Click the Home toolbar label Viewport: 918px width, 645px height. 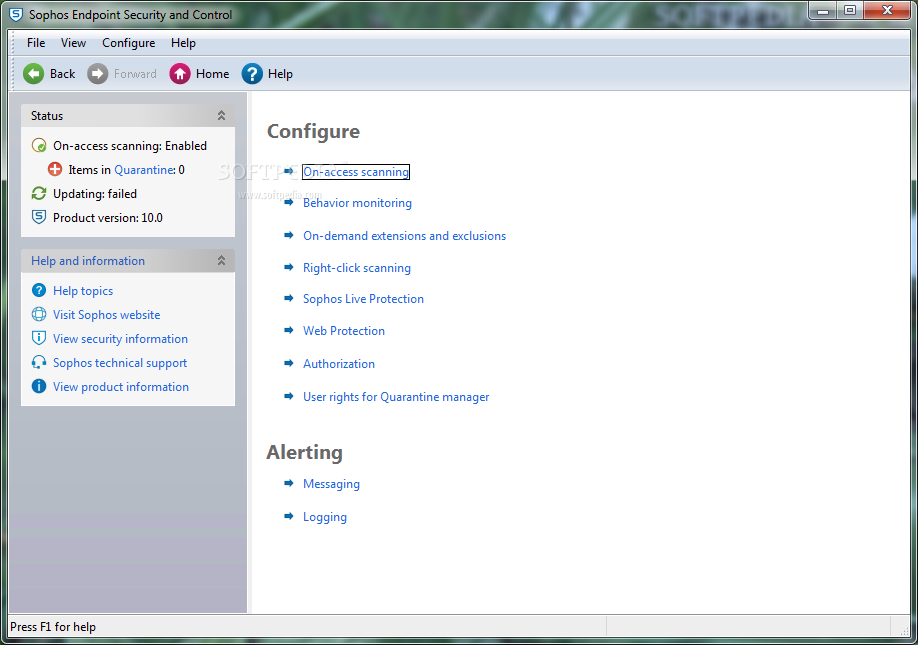pos(213,74)
